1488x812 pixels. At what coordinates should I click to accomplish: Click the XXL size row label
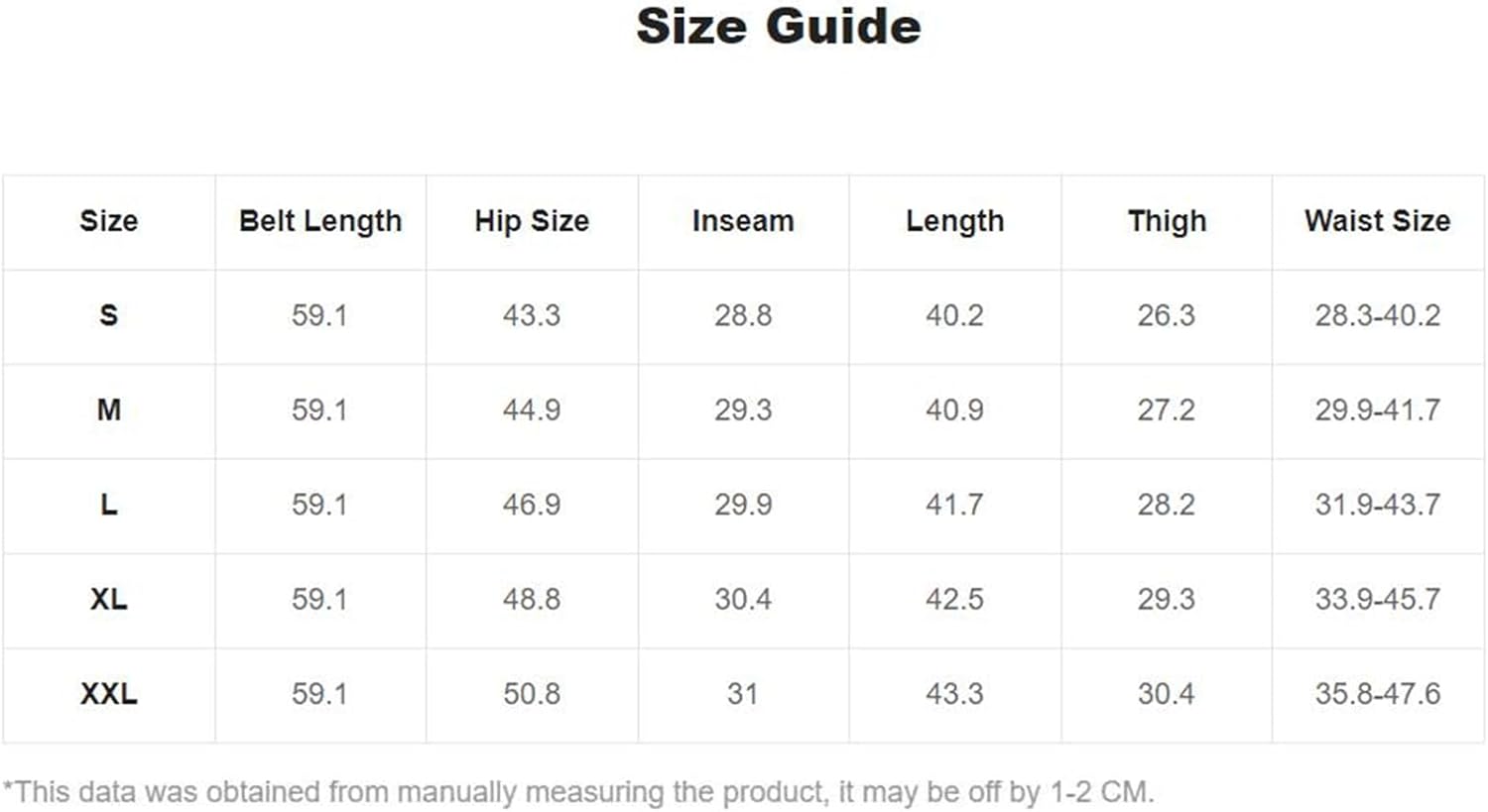(108, 693)
